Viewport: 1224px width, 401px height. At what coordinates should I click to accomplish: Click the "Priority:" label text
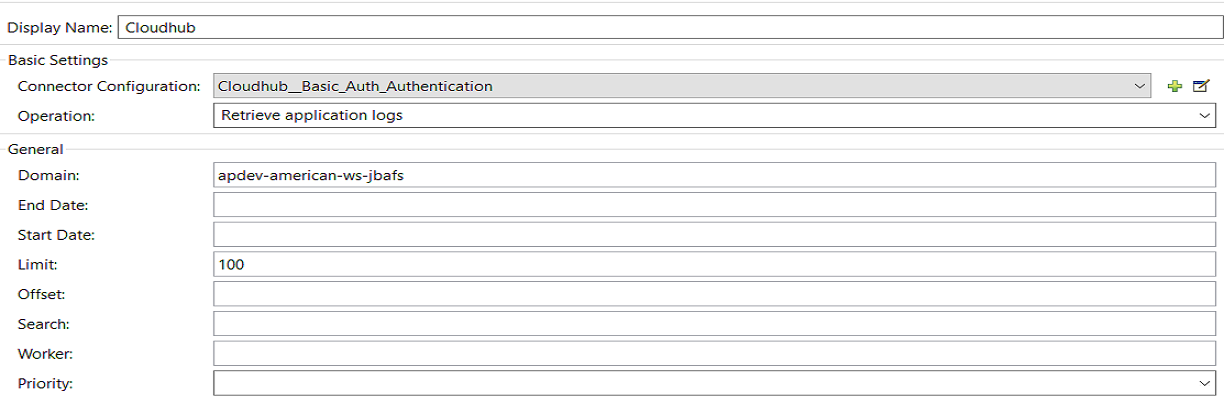(x=45, y=383)
